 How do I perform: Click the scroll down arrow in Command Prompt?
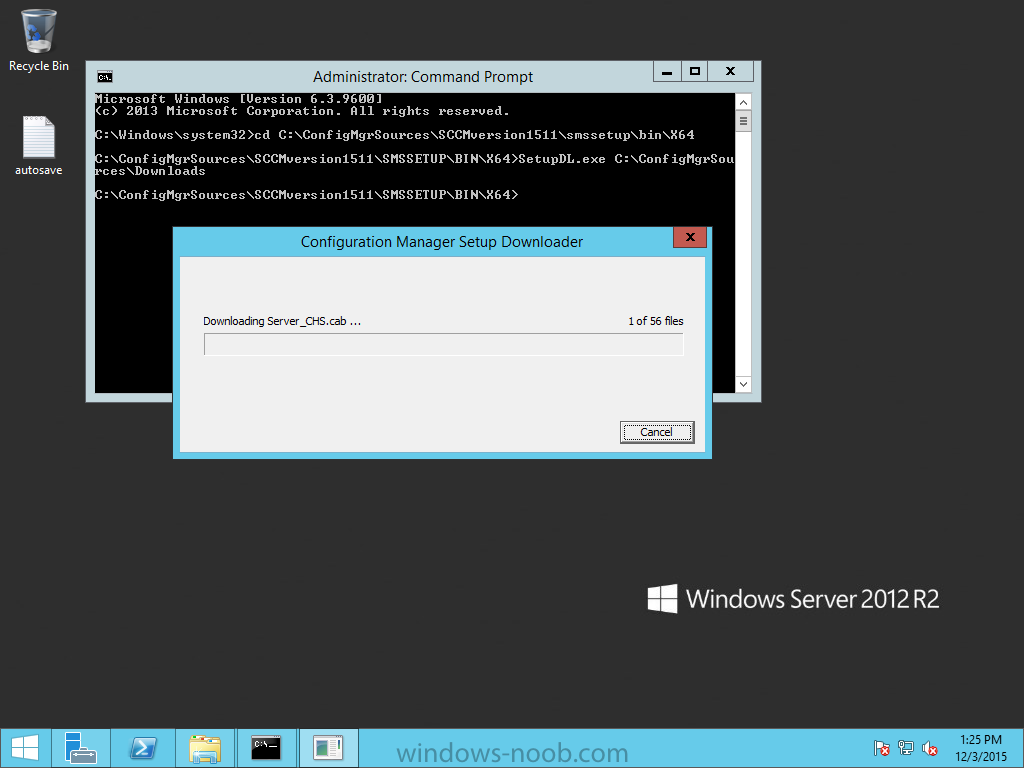pos(743,384)
